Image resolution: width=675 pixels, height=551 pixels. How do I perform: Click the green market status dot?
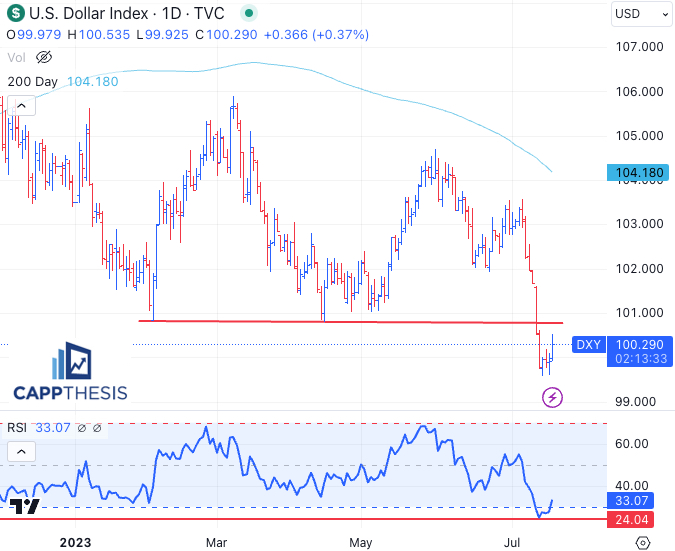250,14
